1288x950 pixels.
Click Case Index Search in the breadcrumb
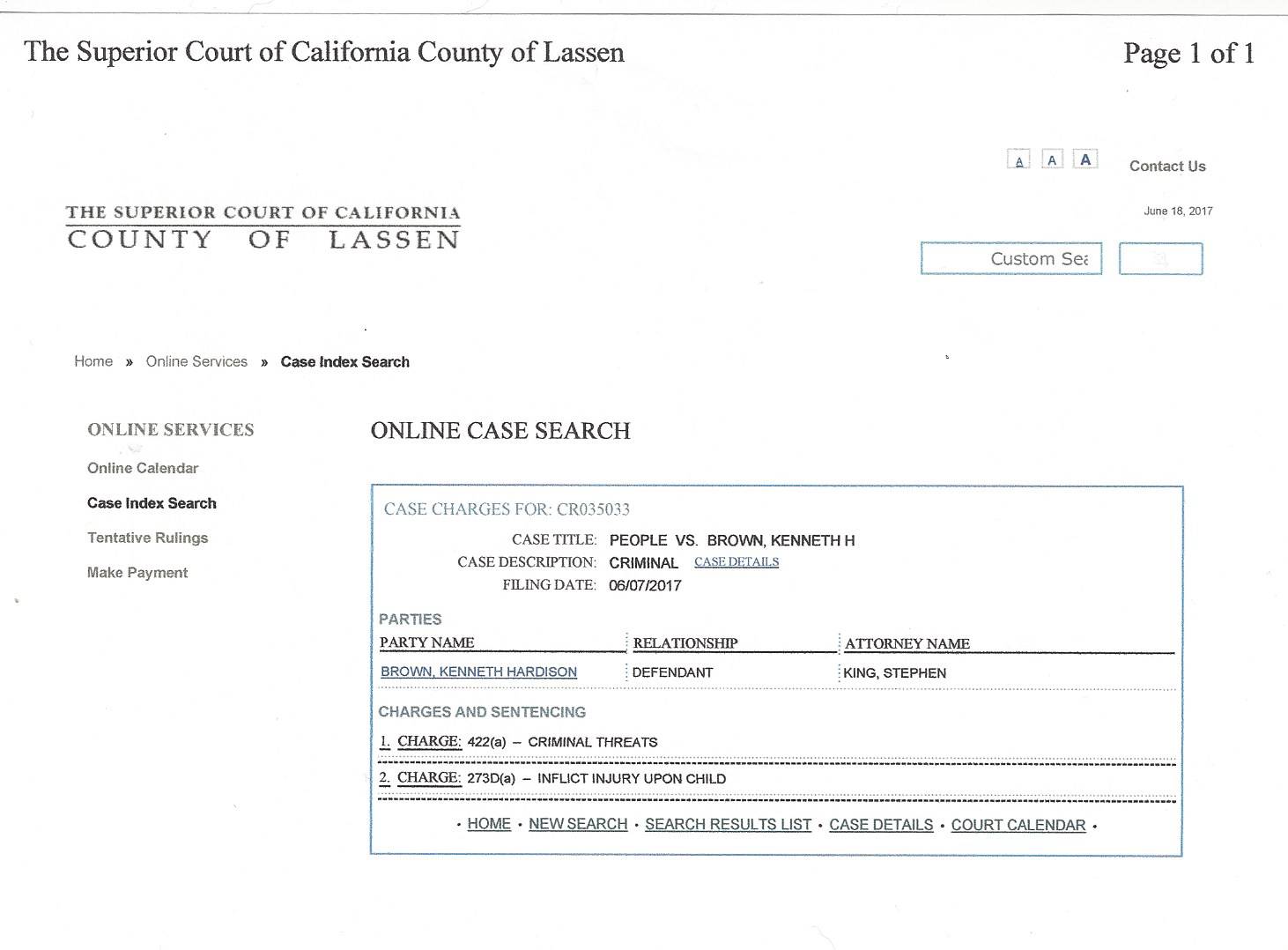click(345, 362)
